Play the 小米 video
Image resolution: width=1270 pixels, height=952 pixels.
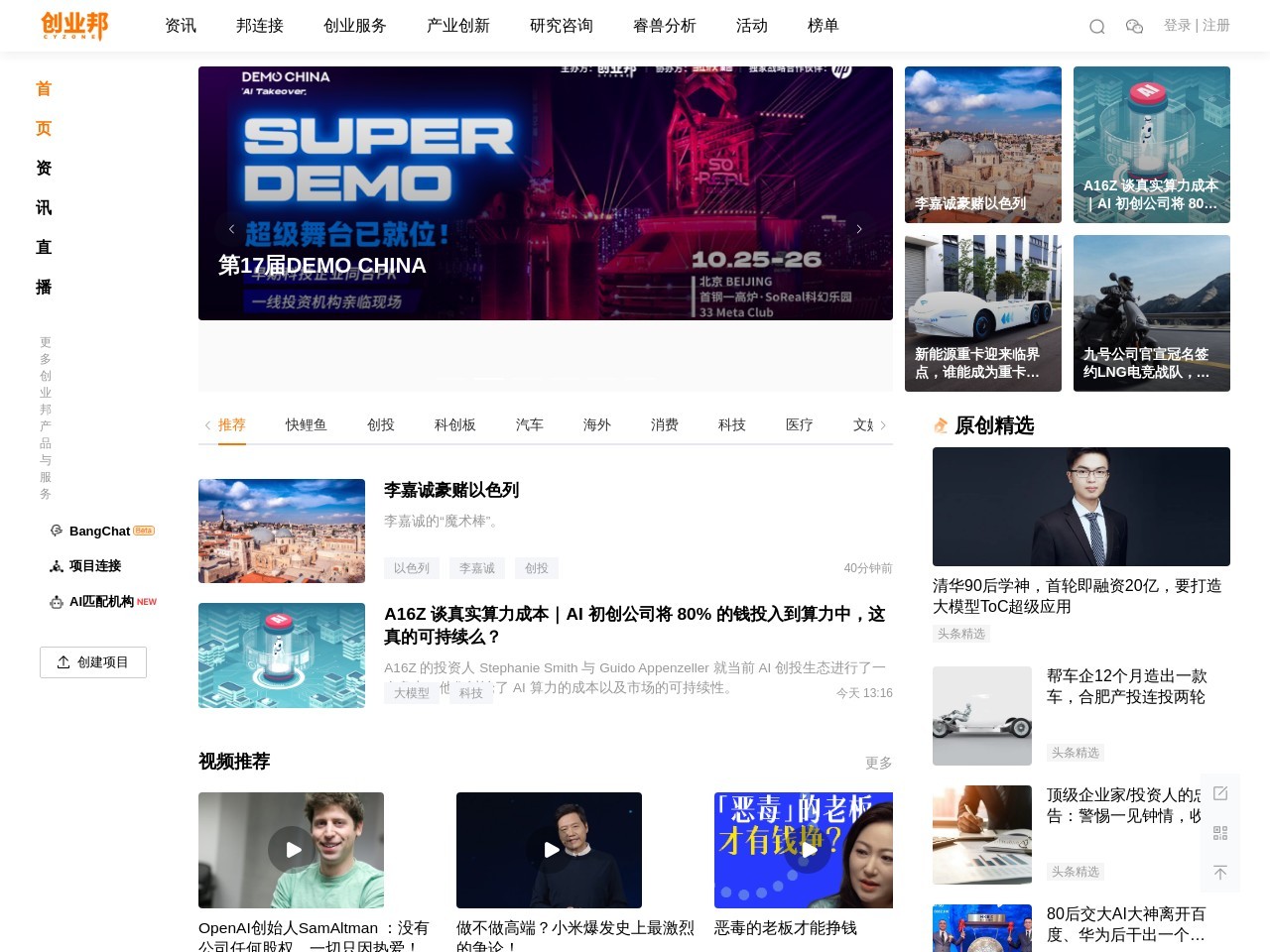[549, 850]
